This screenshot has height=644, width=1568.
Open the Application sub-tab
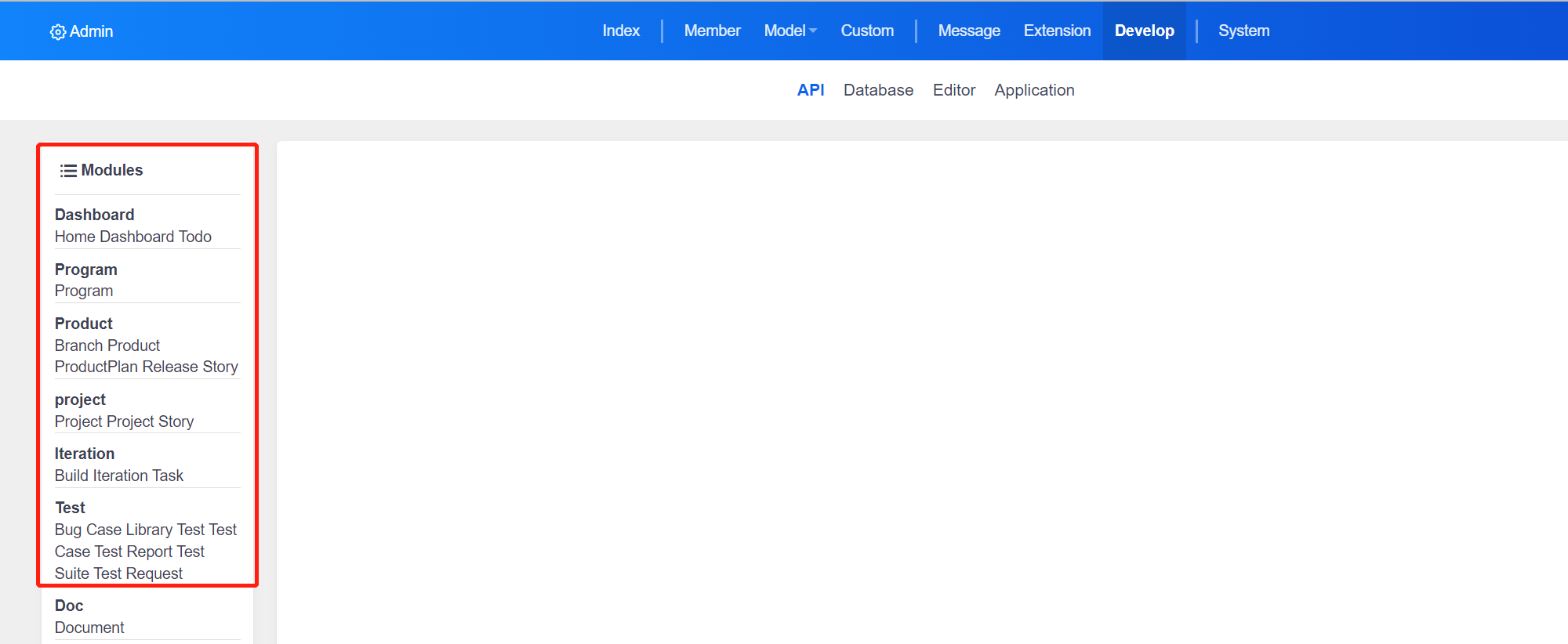(x=1034, y=90)
